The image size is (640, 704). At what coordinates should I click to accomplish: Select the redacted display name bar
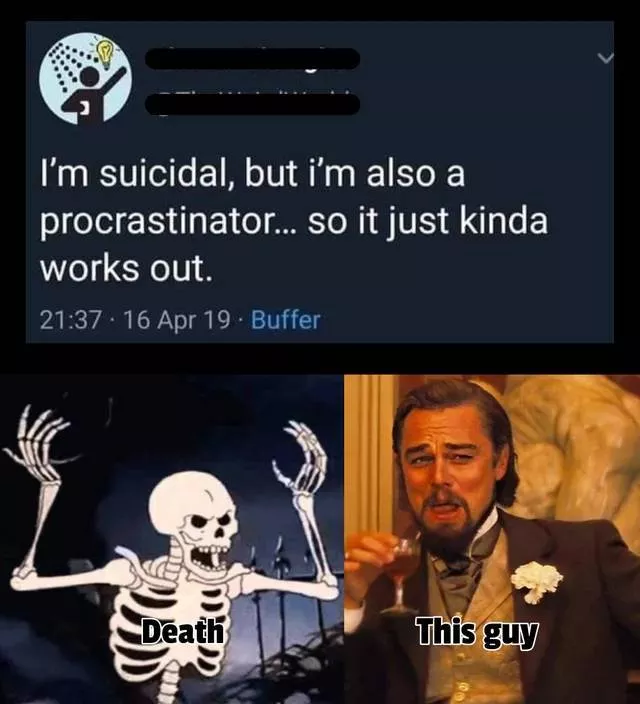pos(252,59)
